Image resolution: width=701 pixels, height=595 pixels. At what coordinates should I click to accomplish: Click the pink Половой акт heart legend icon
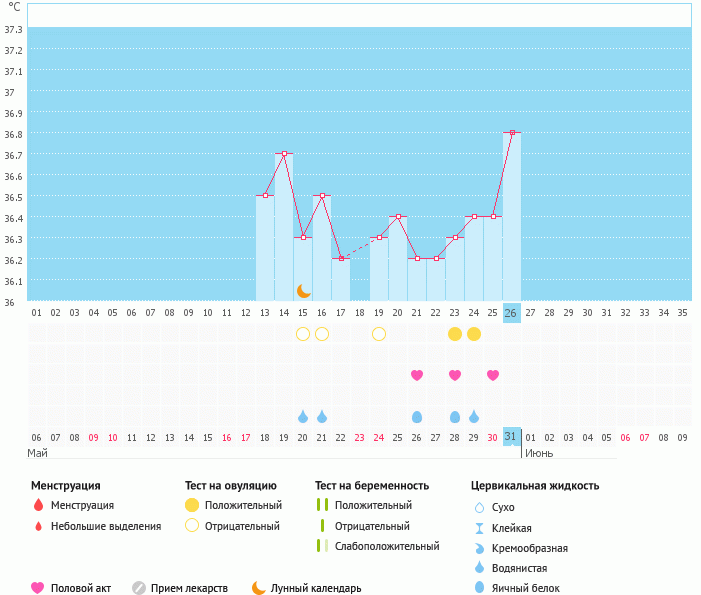[x=38, y=588]
